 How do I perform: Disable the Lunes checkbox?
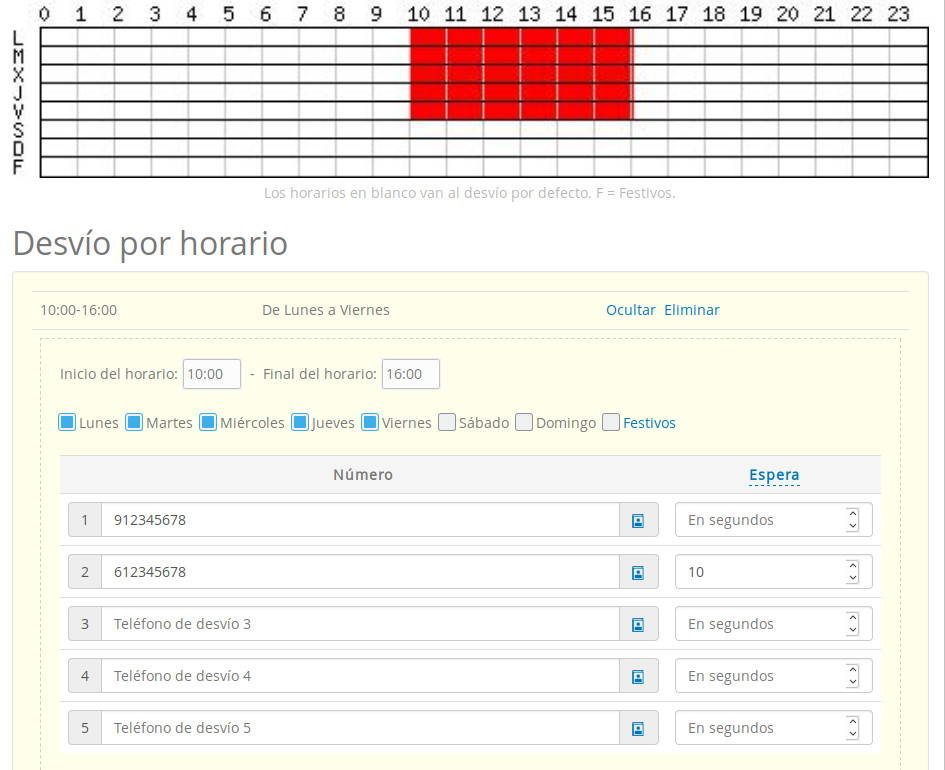tap(67, 422)
